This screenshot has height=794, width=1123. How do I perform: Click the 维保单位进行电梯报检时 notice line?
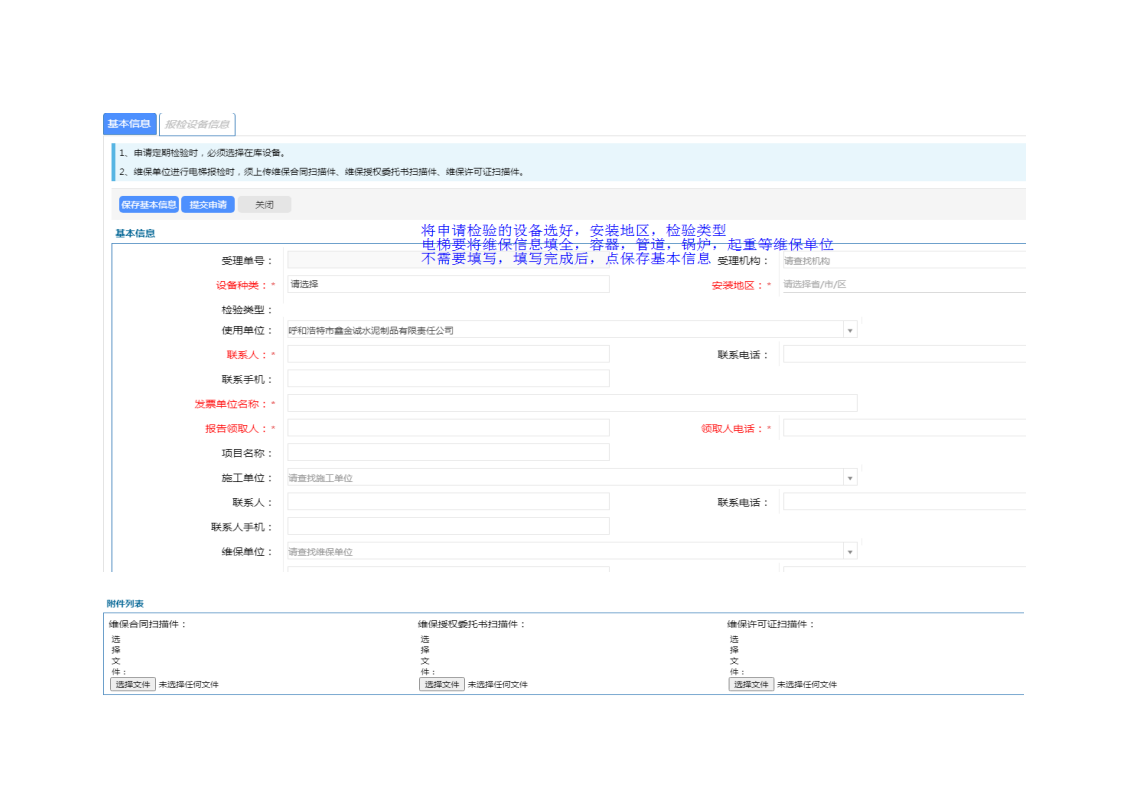pyautogui.click(x=323, y=172)
